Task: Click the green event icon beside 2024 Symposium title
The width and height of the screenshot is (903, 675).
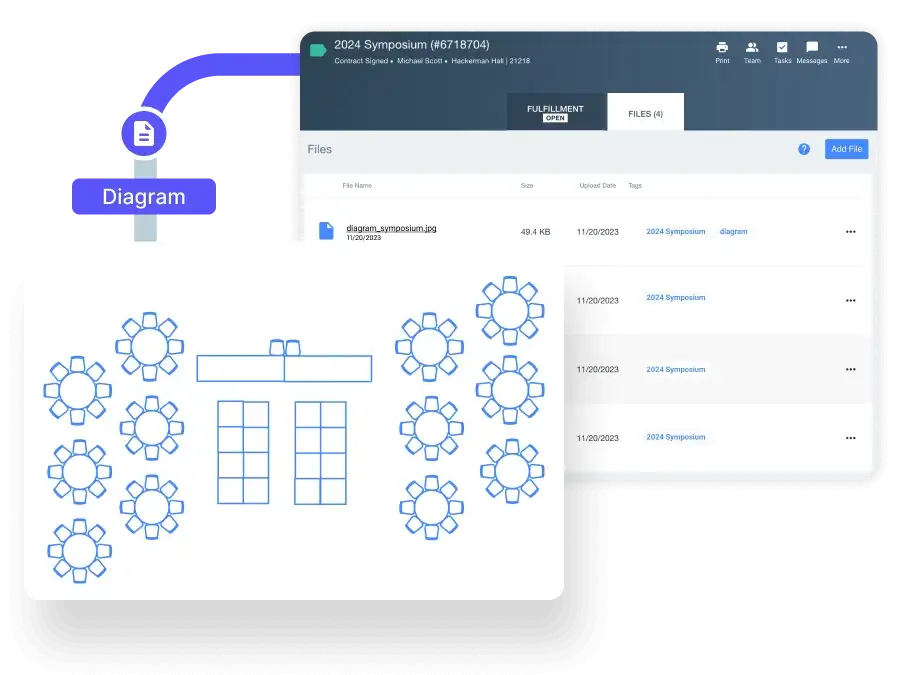Action: point(318,50)
